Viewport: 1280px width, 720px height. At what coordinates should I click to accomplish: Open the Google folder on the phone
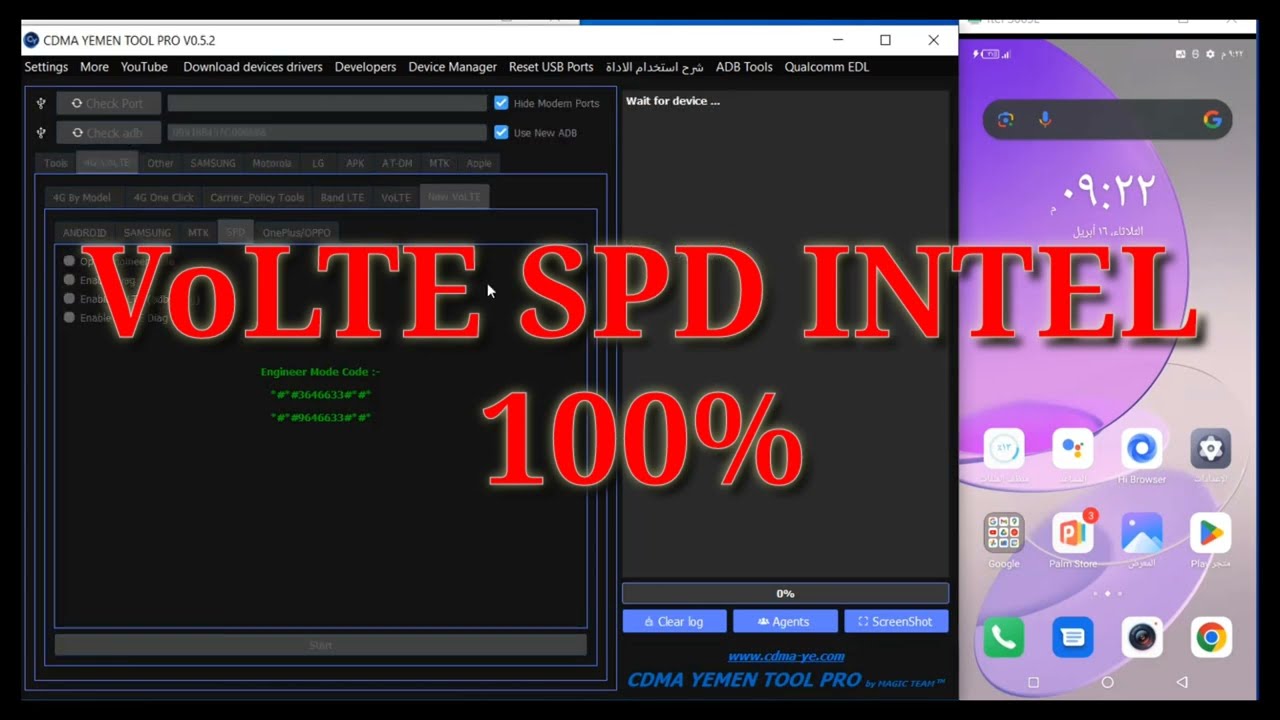(x=1003, y=533)
